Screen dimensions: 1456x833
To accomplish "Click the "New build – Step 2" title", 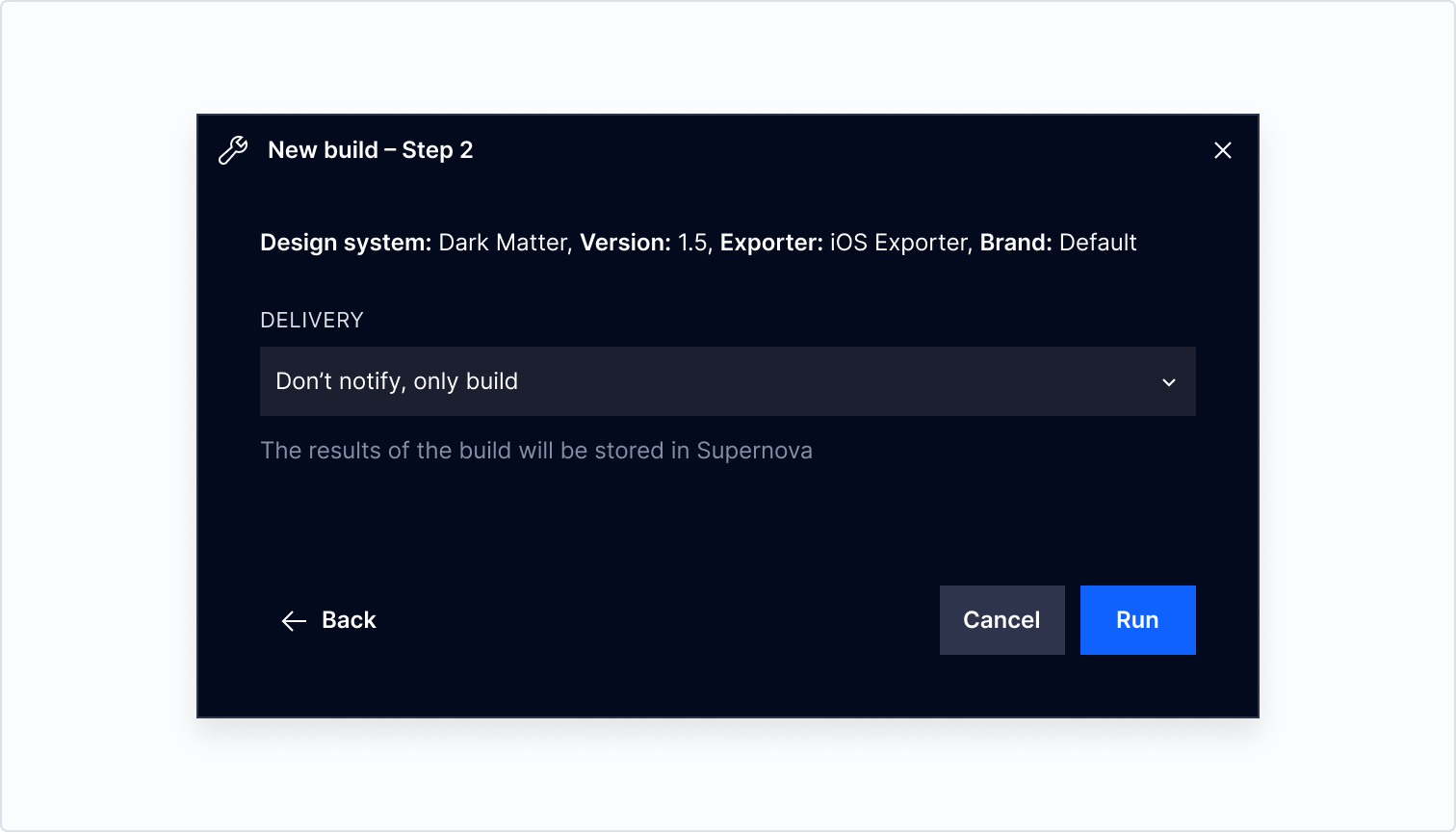I will [371, 150].
